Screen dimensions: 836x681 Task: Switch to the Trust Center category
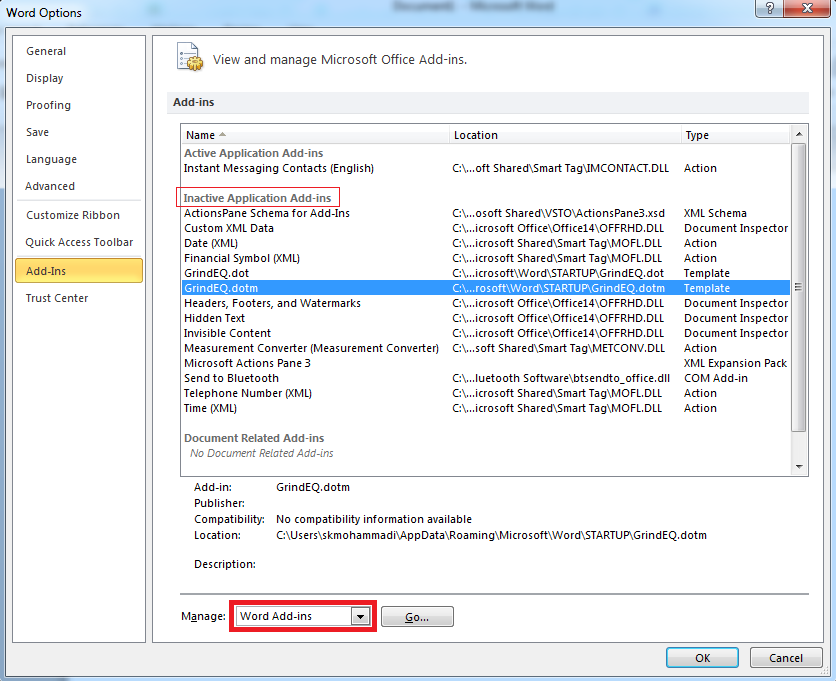57,298
